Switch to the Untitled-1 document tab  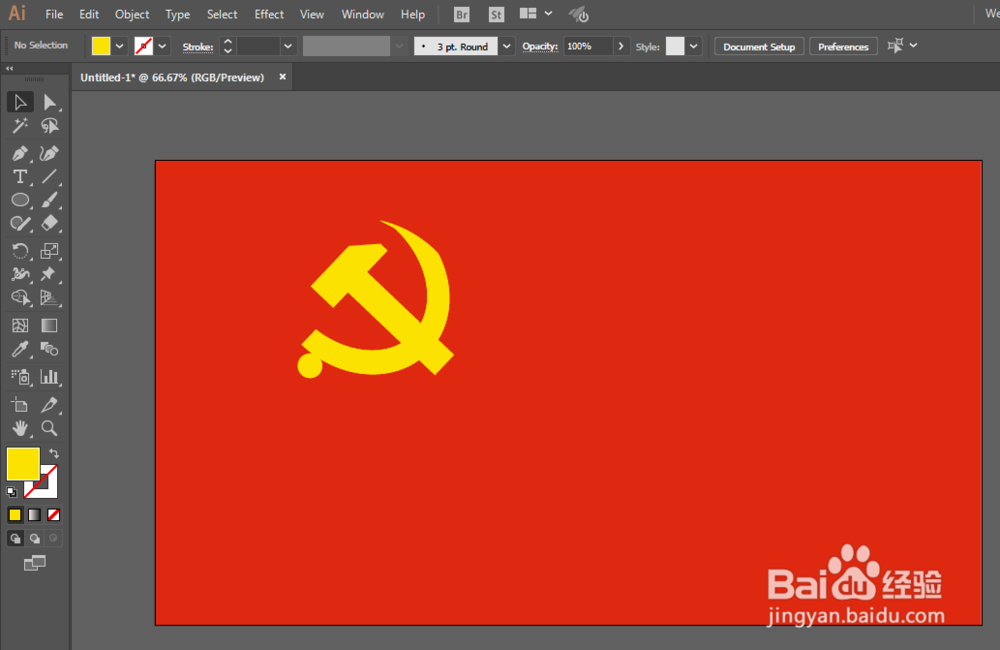tap(172, 77)
